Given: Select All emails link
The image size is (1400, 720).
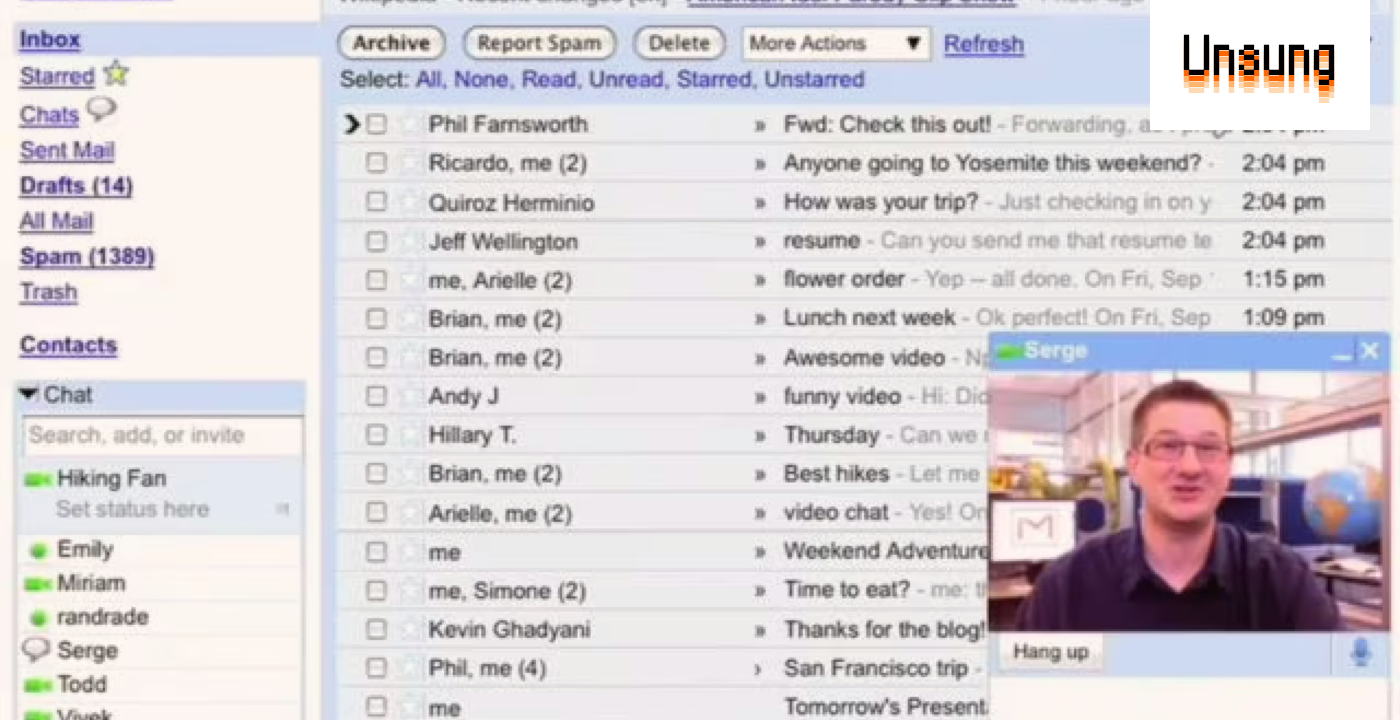Looking at the screenshot, I should pos(428,79).
